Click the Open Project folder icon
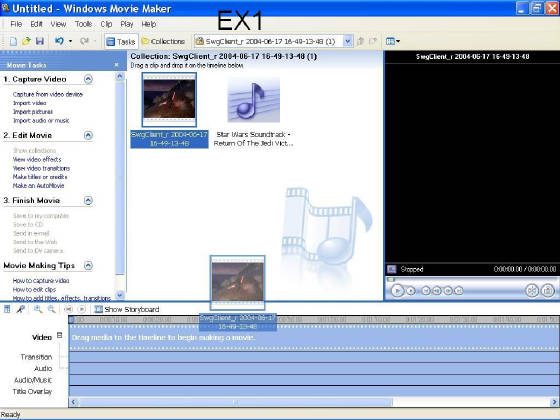This screenshot has height=420, width=560. click(x=26, y=41)
